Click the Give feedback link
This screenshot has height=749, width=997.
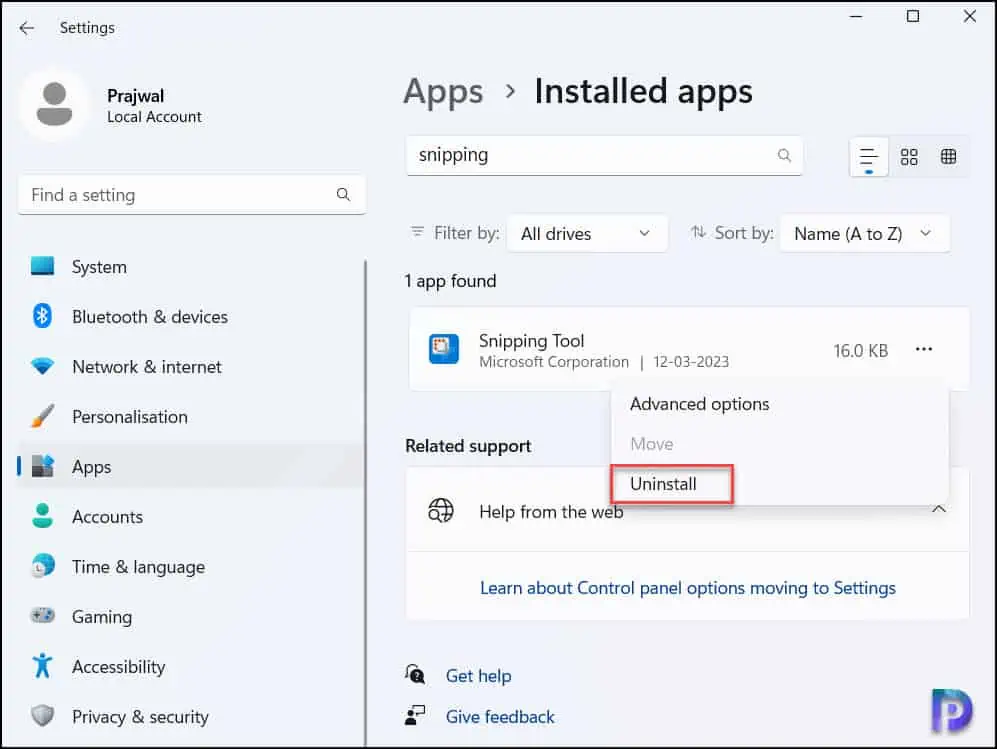click(500, 717)
